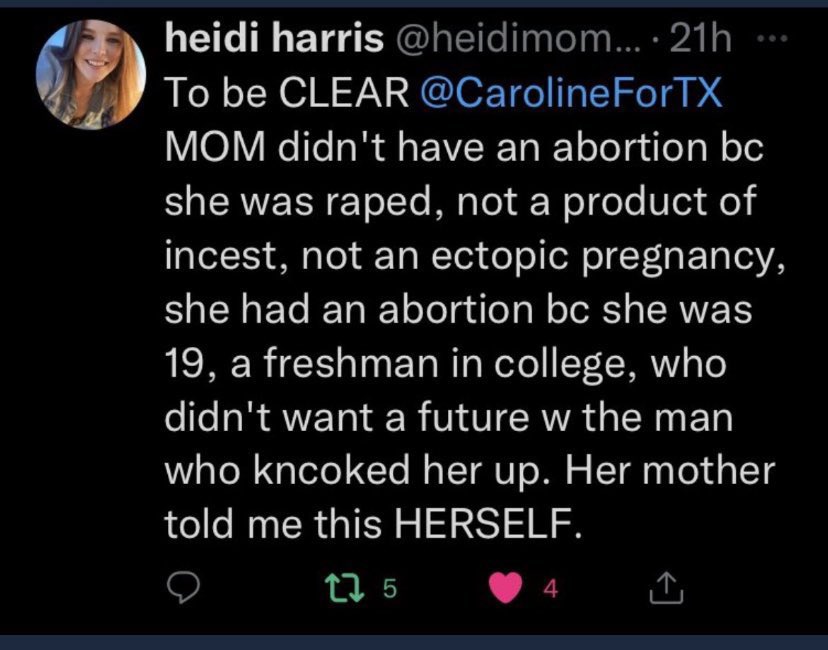Open heidi harris's profile picture

pyautogui.click(x=91, y=74)
